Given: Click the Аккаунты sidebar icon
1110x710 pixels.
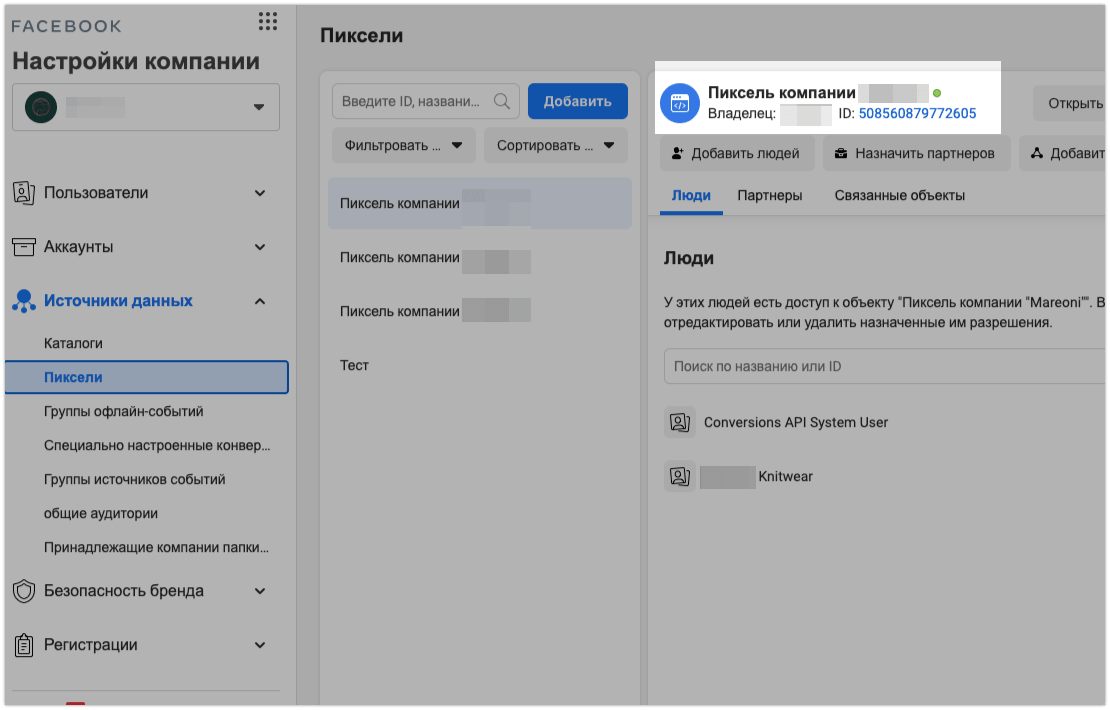Looking at the screenshot, I should [x=24, y=247].
